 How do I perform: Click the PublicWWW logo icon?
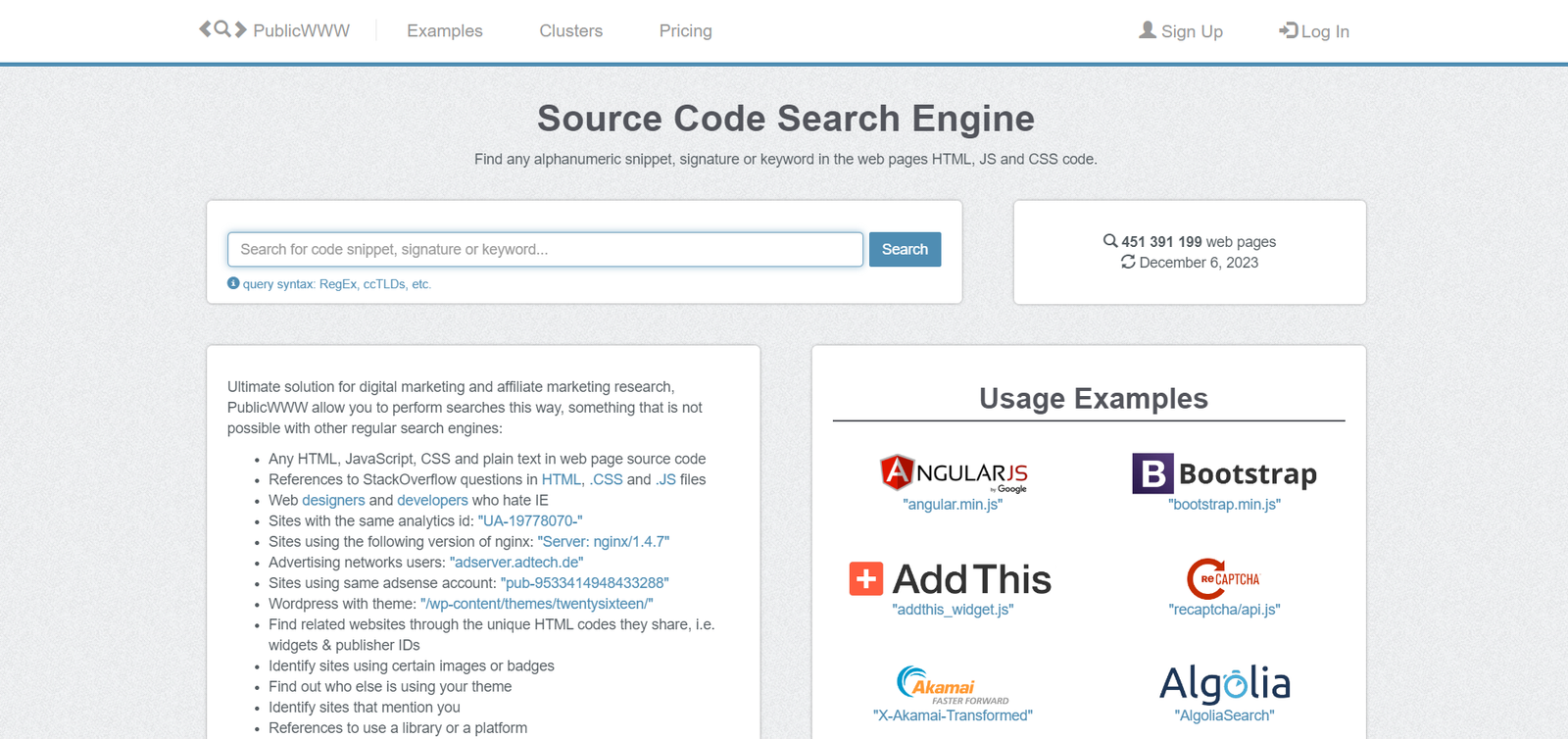click(x=222, y=29)
